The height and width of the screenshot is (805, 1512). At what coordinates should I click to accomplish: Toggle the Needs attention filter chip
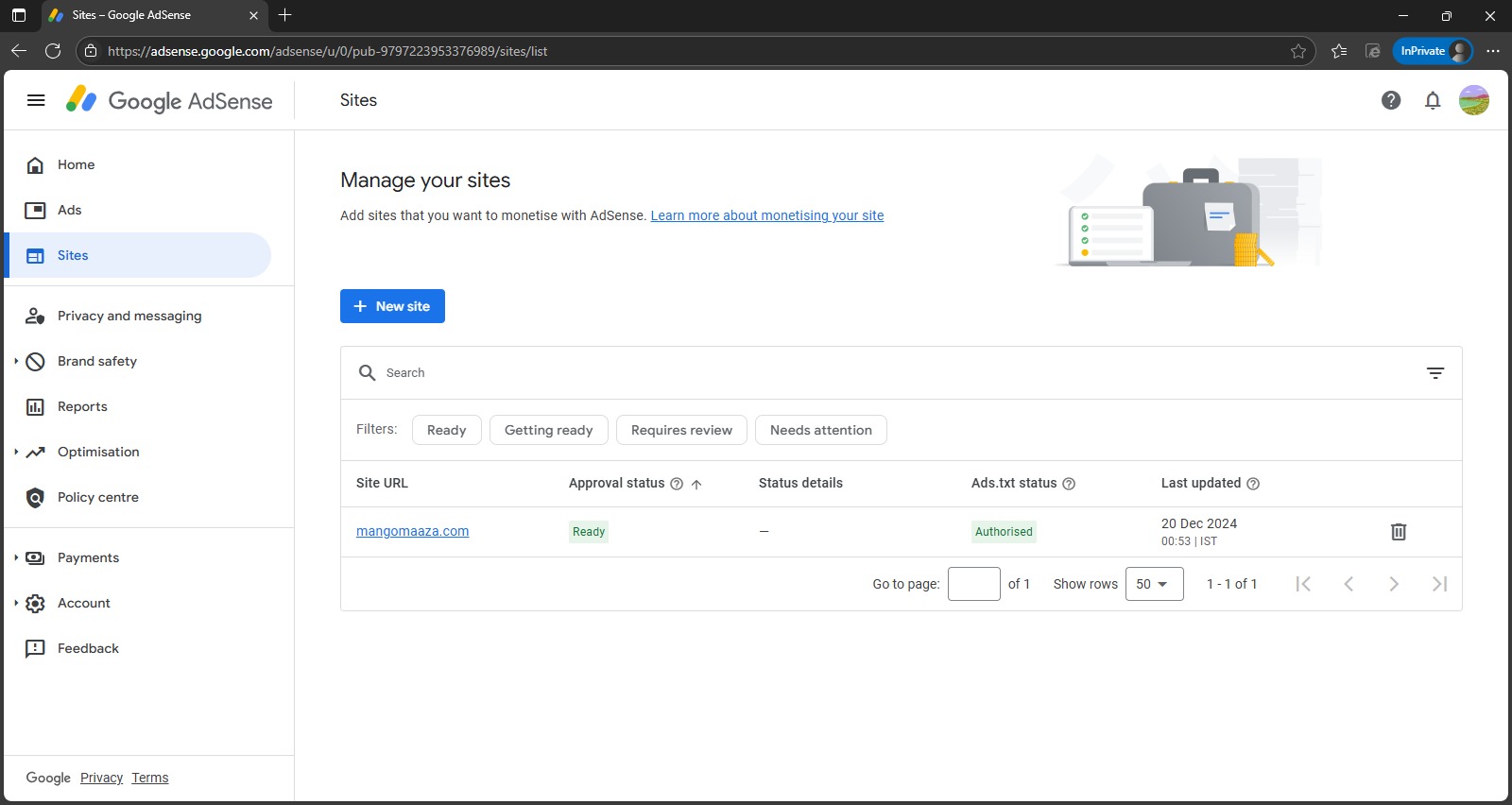click(821, 430)
